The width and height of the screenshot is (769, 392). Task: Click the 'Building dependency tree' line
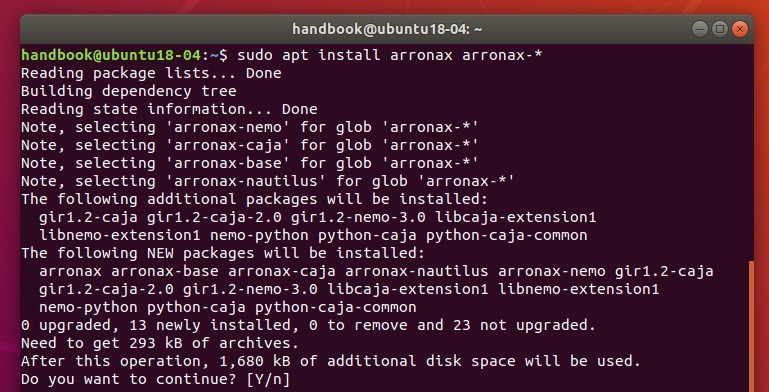tap(128, 91)
